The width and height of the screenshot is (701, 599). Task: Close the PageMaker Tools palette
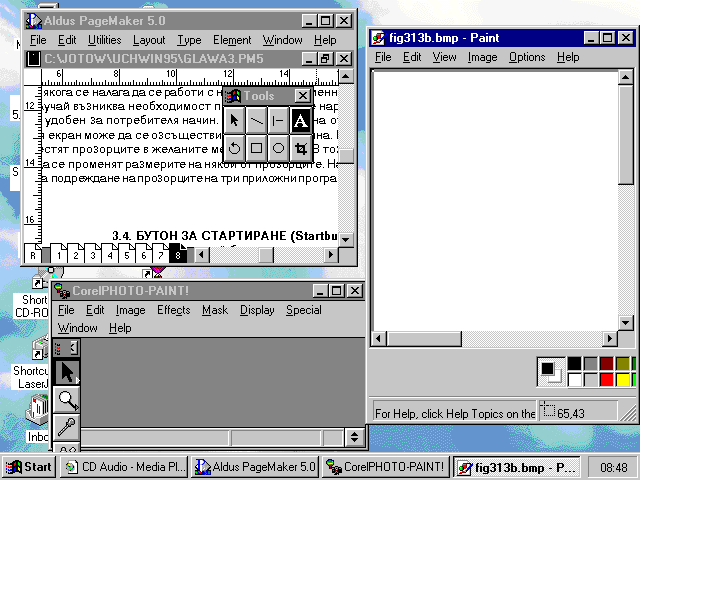click(x=303, y=96)
